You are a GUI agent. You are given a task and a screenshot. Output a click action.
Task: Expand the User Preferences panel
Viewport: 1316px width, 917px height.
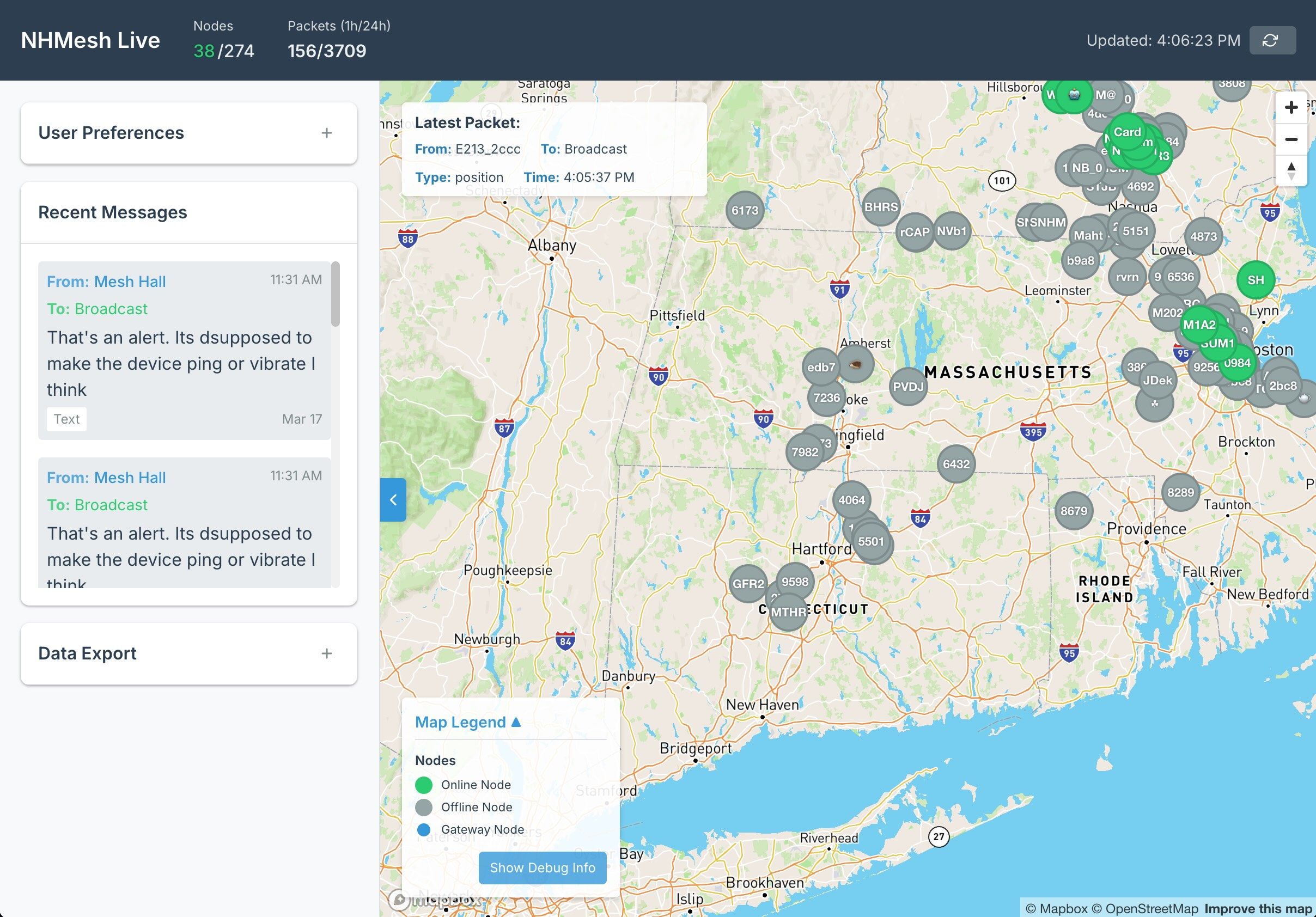[326, 133]
